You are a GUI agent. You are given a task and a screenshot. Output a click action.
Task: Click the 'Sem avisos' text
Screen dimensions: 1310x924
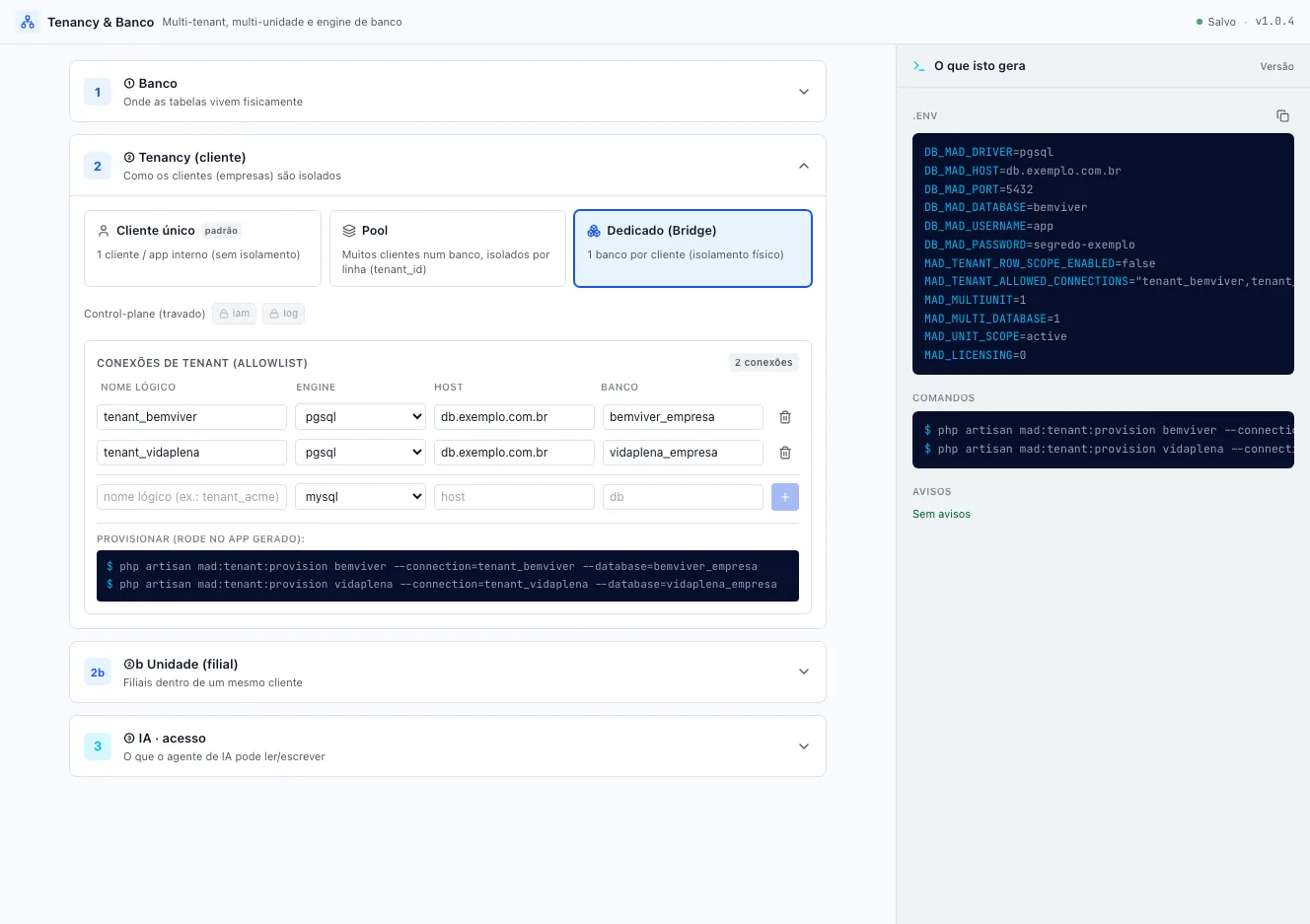click(x=941, y=514)
